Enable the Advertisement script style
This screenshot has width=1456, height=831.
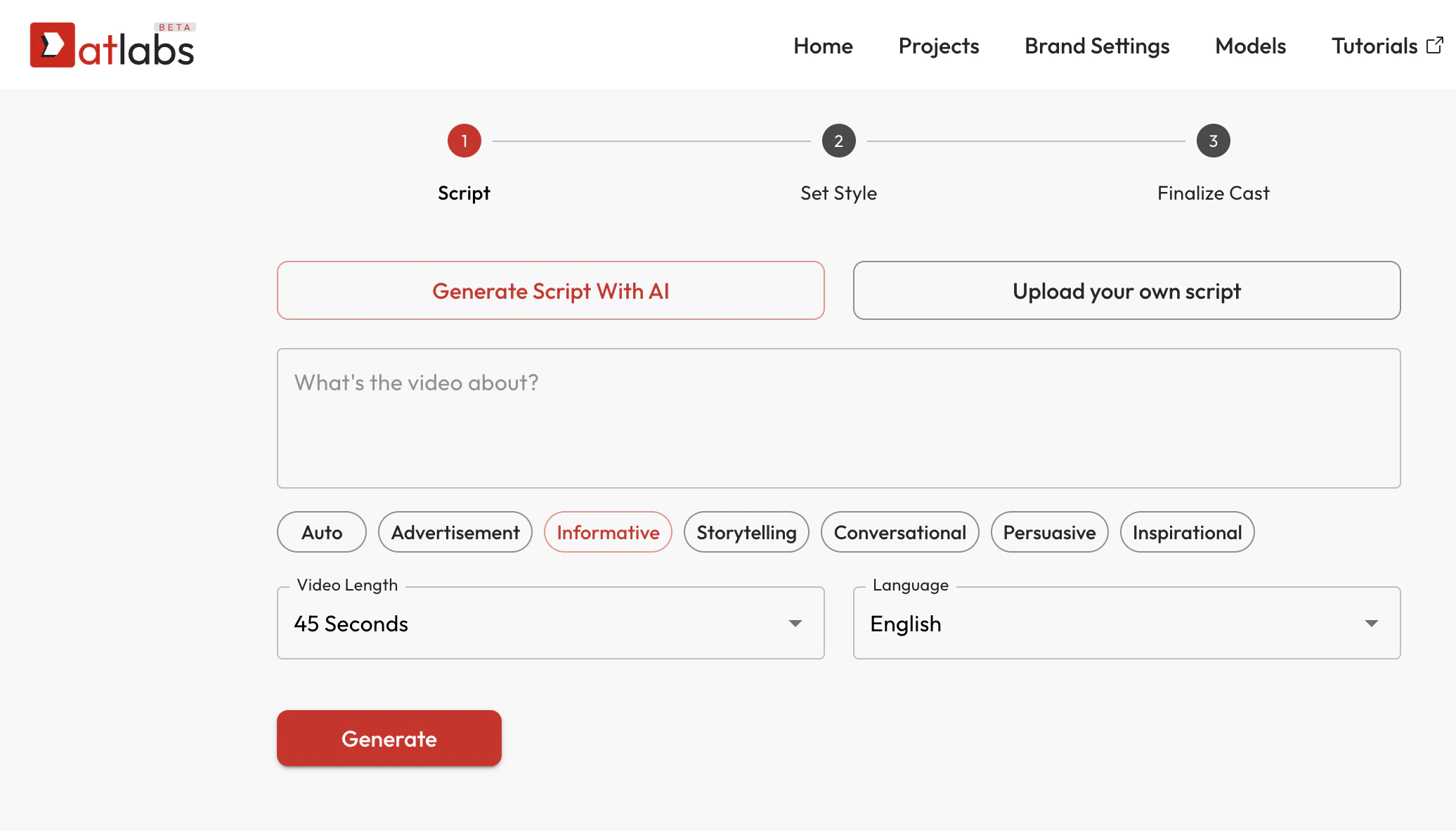tap(455, 532)
